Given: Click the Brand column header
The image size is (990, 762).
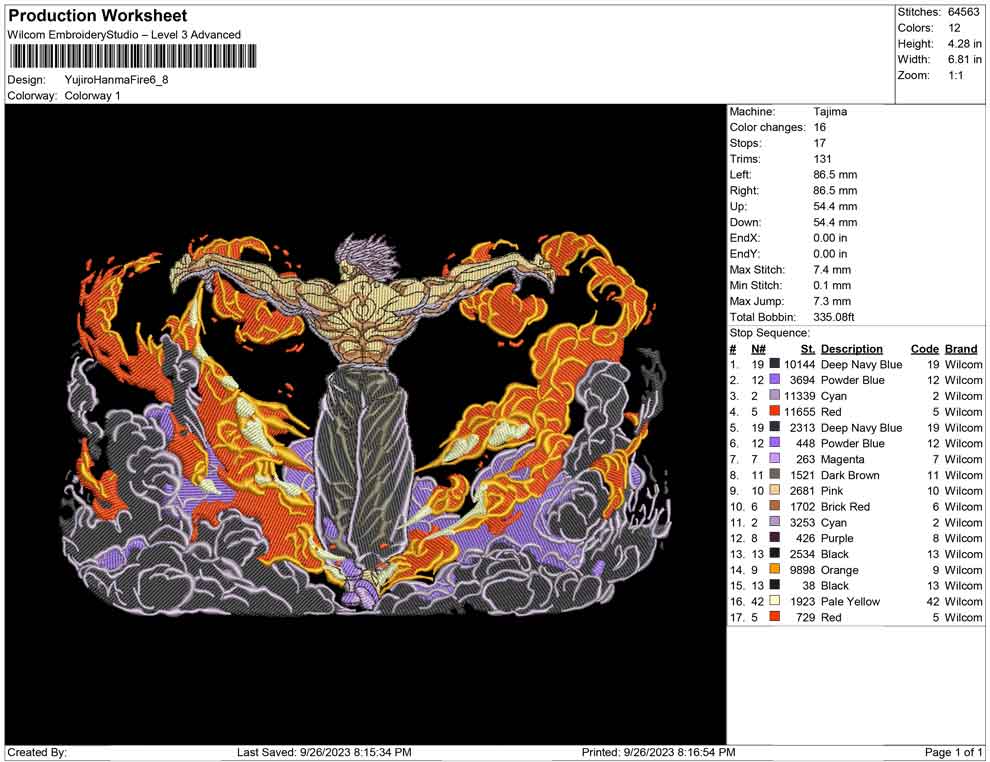Looking at the screenshot, I should 961,349.
